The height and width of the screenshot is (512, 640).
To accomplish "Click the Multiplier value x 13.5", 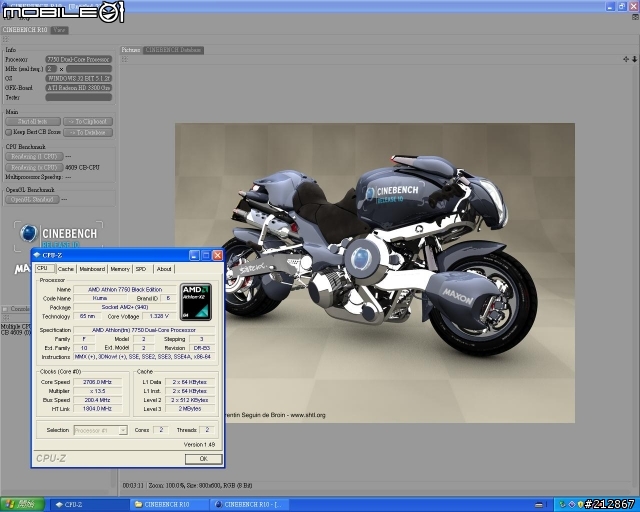I will [x=98, y=391].
